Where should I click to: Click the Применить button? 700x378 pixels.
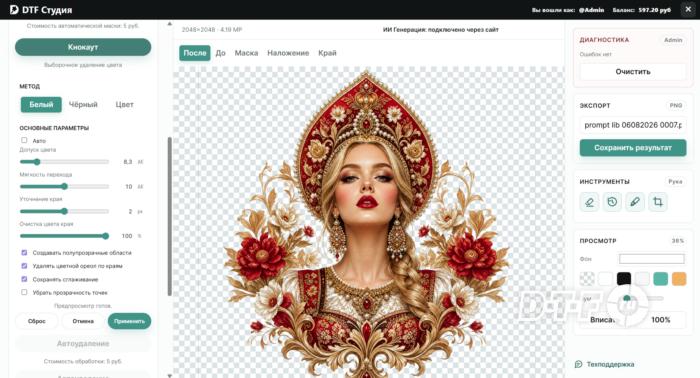pos(129,321)
